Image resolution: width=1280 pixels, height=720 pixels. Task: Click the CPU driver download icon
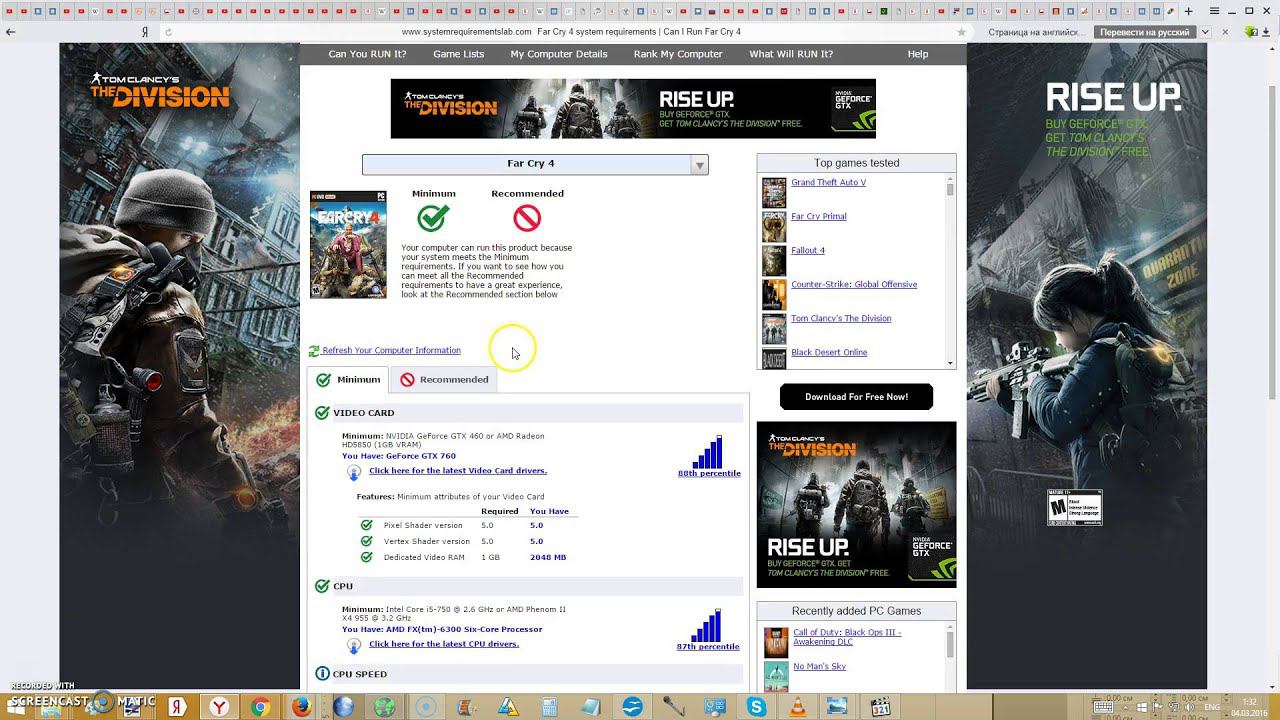(x=354, y=645)
